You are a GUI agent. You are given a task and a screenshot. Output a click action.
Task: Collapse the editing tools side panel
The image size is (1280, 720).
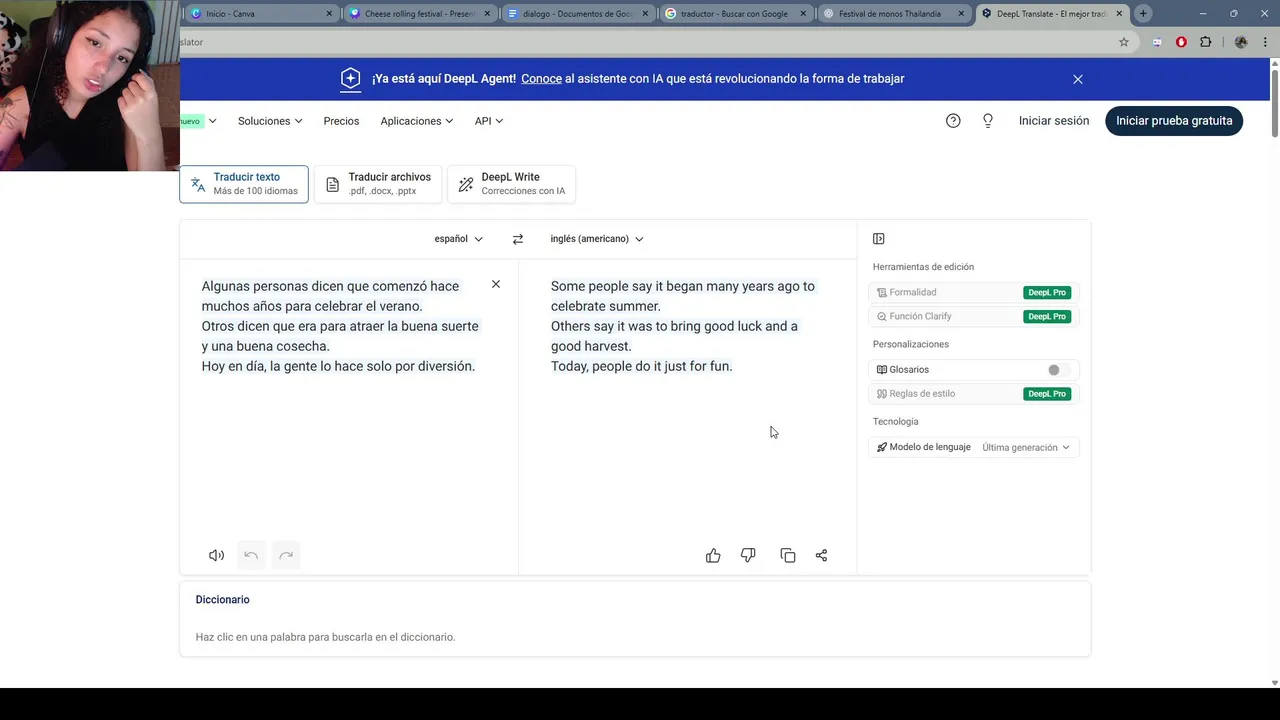pyautogui.click(x=879, y=239)
